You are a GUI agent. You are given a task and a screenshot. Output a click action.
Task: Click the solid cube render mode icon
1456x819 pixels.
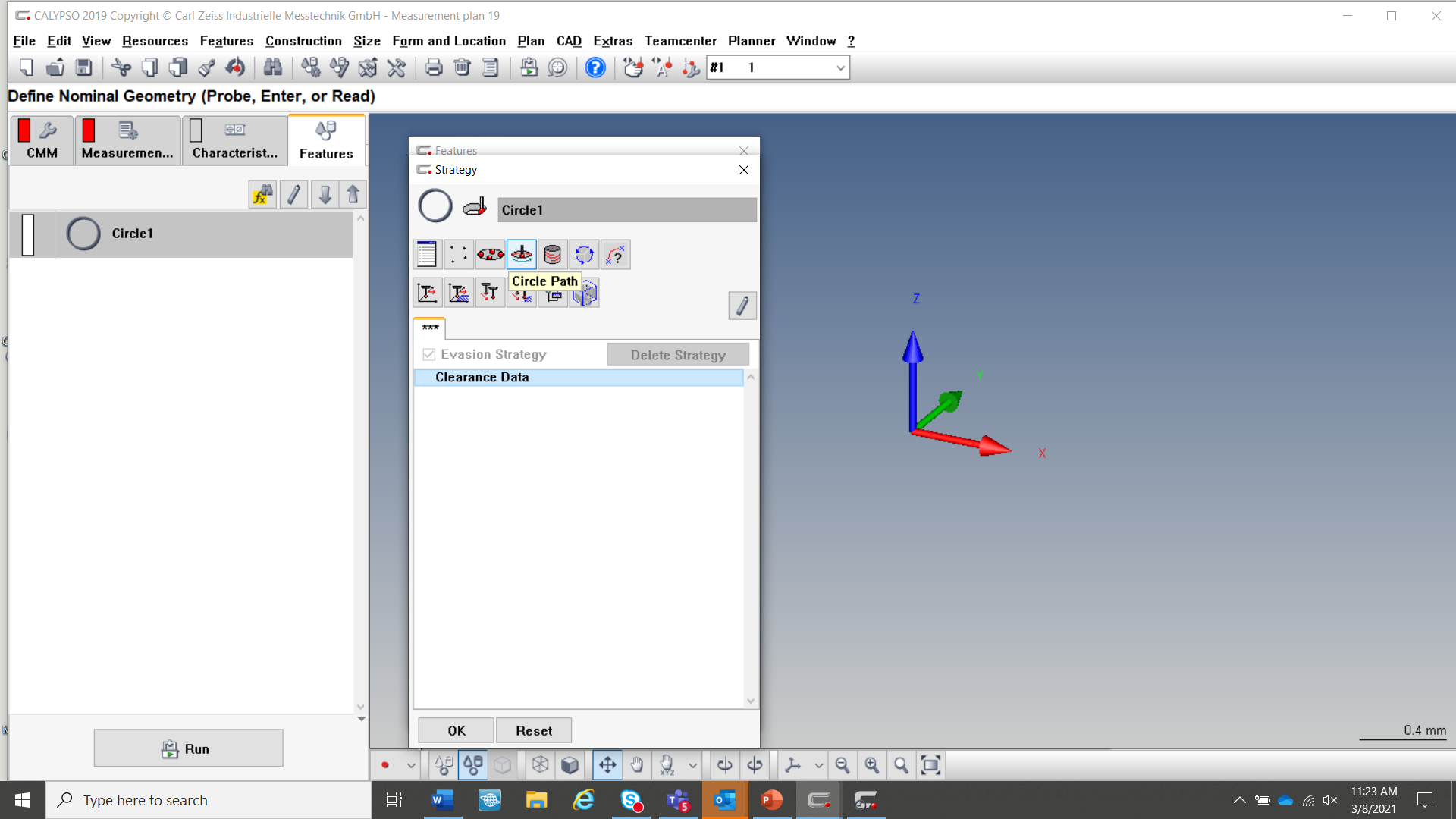tap(570, 765)
